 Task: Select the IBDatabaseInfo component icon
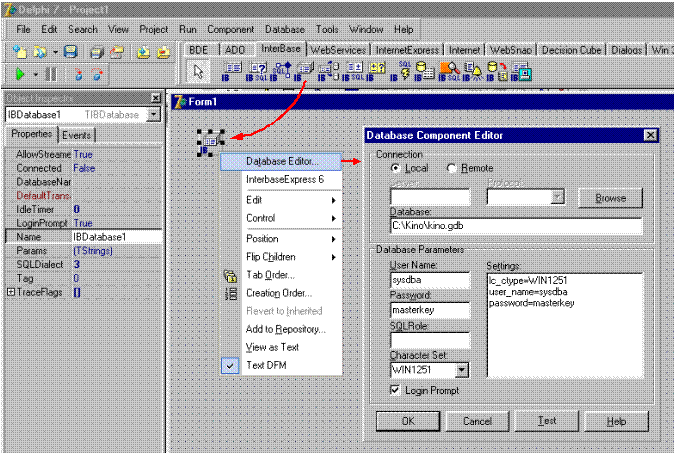pos(425,71)
